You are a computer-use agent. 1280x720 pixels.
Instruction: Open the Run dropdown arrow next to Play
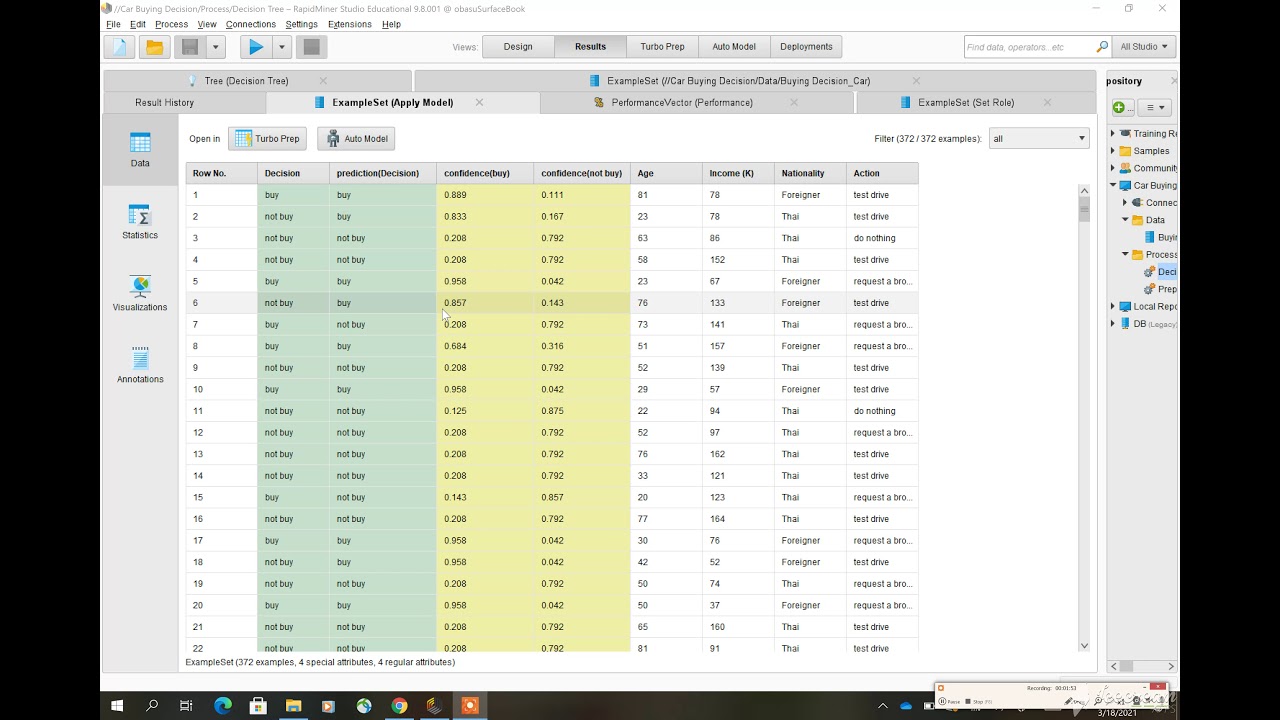tap(282, 47)
